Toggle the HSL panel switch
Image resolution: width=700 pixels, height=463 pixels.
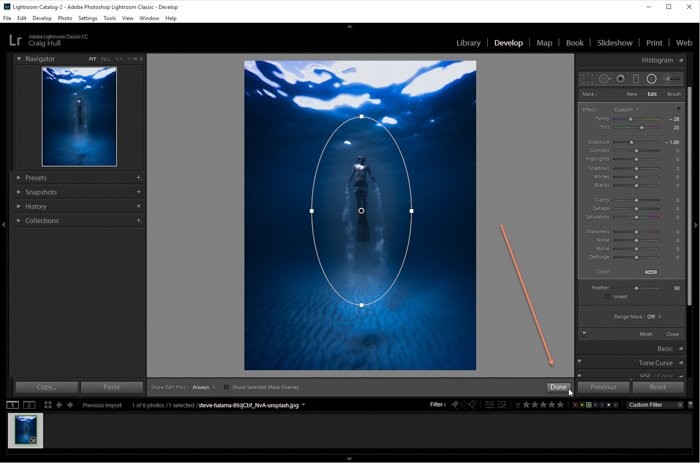pyautogui.click(x=579, y=375)
